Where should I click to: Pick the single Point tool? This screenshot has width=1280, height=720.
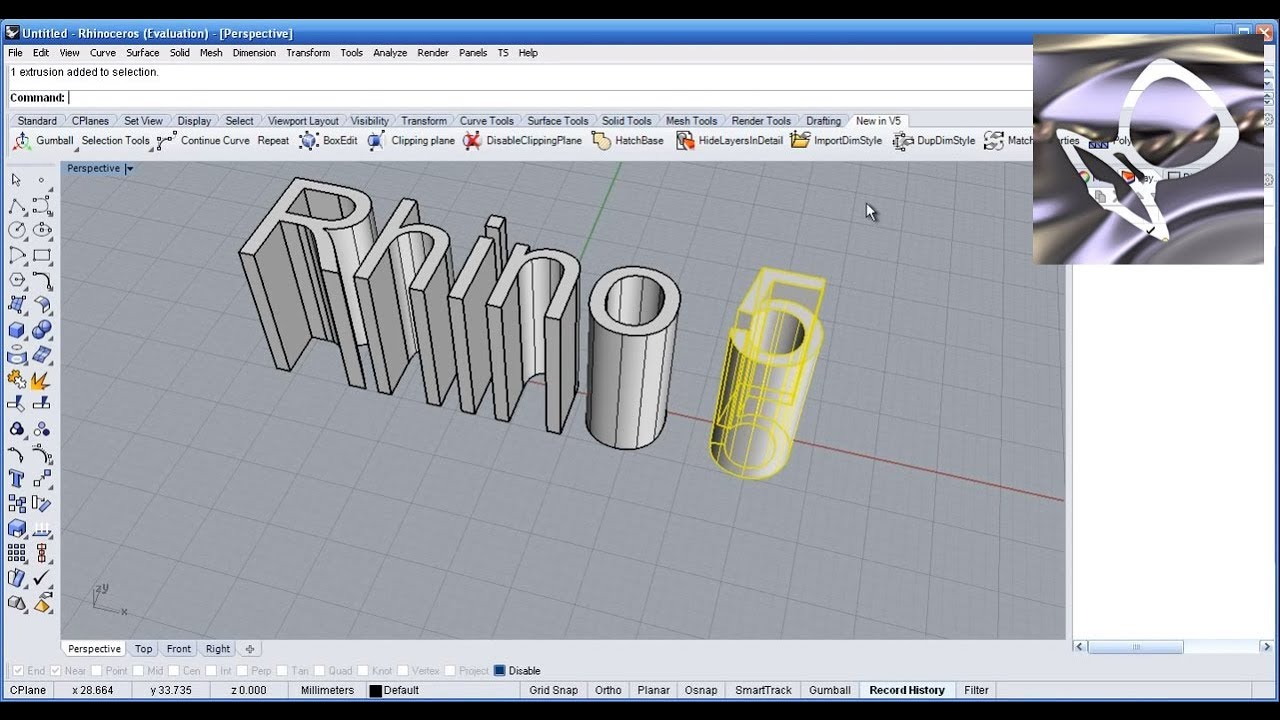(41, 180)
